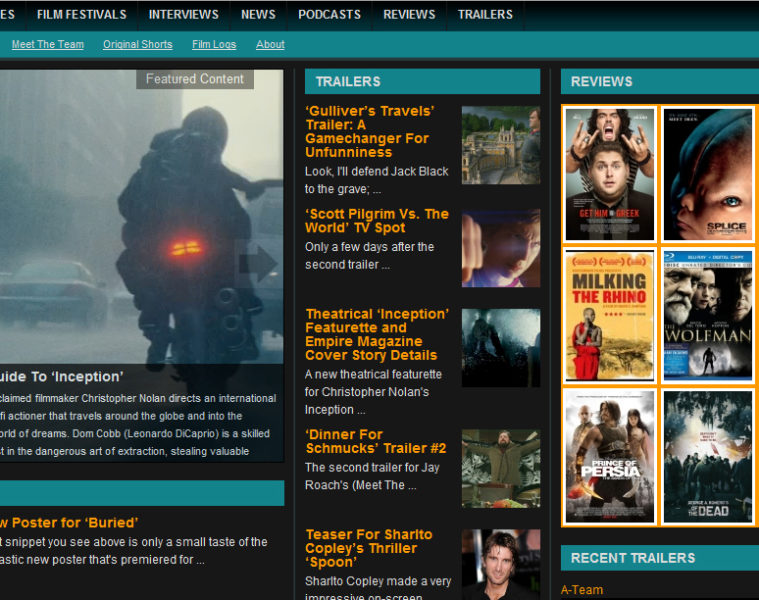Click the Meet The Team link
The image size is (759, 600).
pos(47,44)
